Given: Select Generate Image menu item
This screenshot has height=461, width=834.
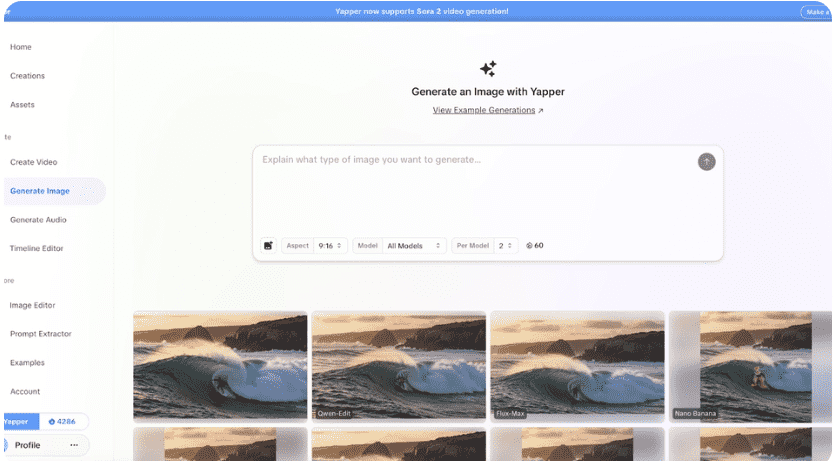Looking at the screenshot, I should point(53,191).
